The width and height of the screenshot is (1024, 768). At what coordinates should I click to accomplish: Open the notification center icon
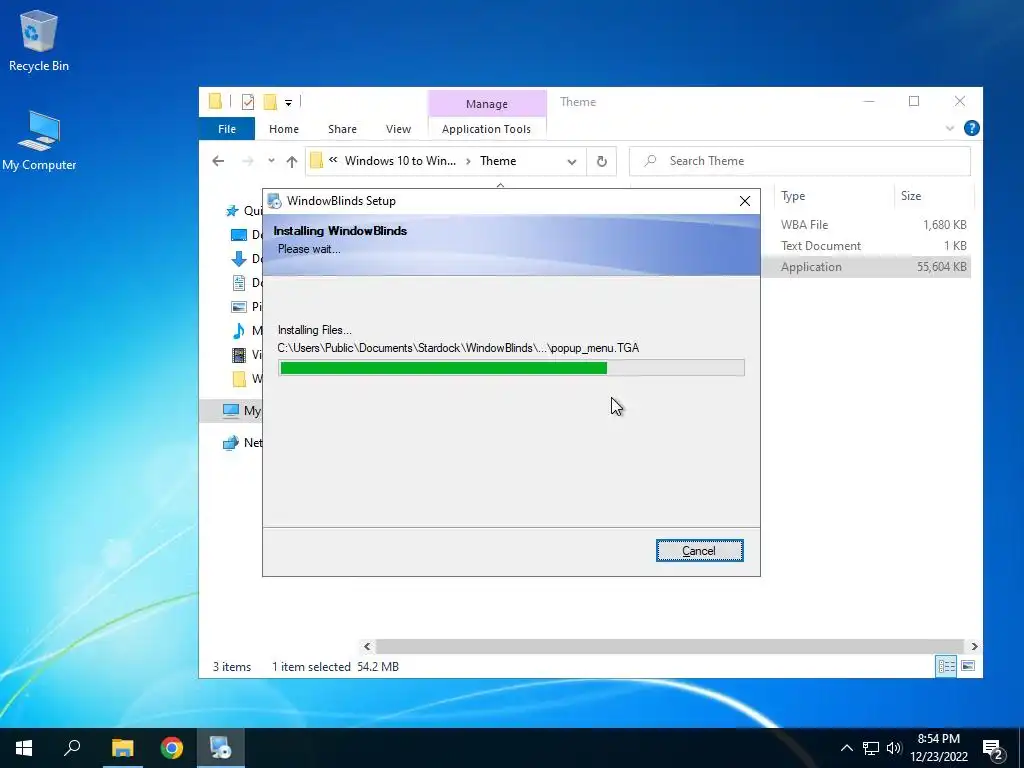(993, 749)
